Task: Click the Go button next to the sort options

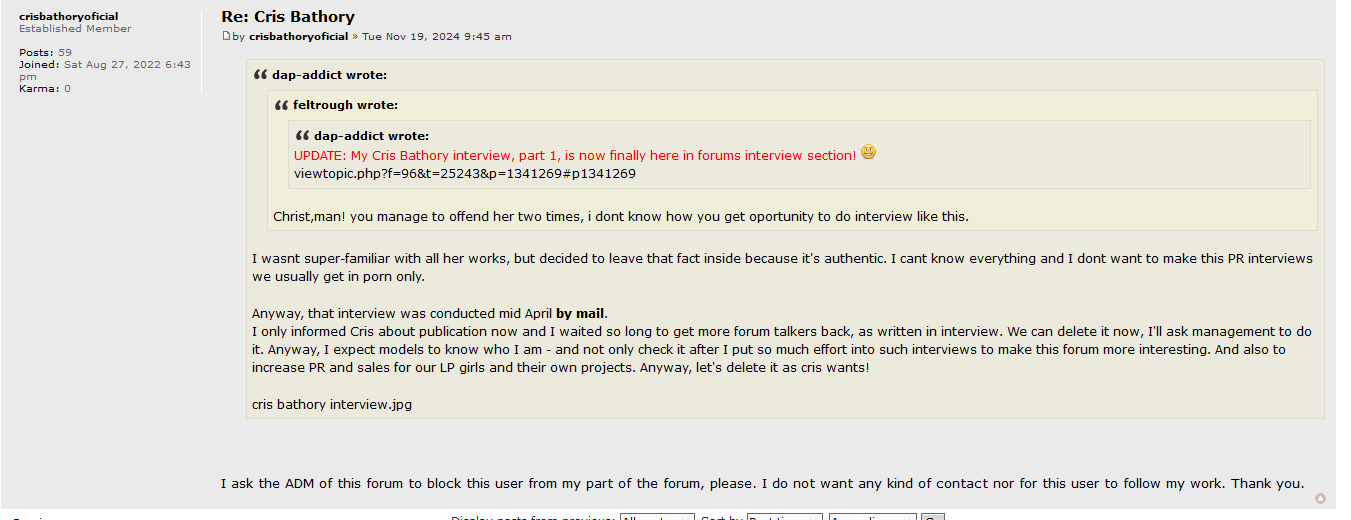Action: tap(932, 517)
